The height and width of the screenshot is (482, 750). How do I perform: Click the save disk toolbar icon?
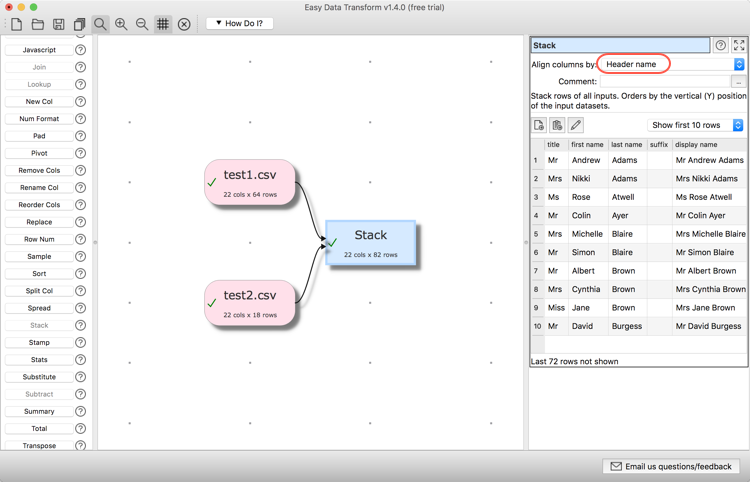click(x=59, y=24)
